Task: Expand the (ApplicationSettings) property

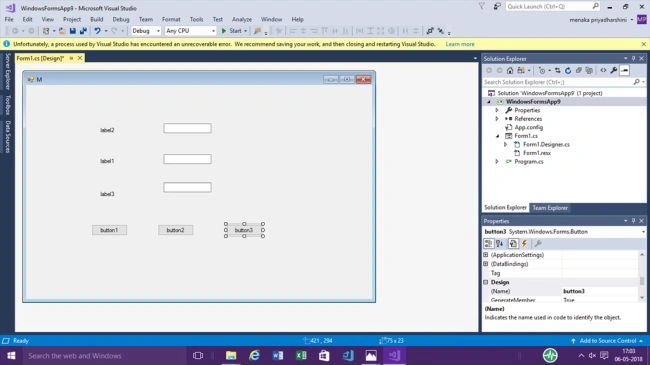Action: pos(486,255)
